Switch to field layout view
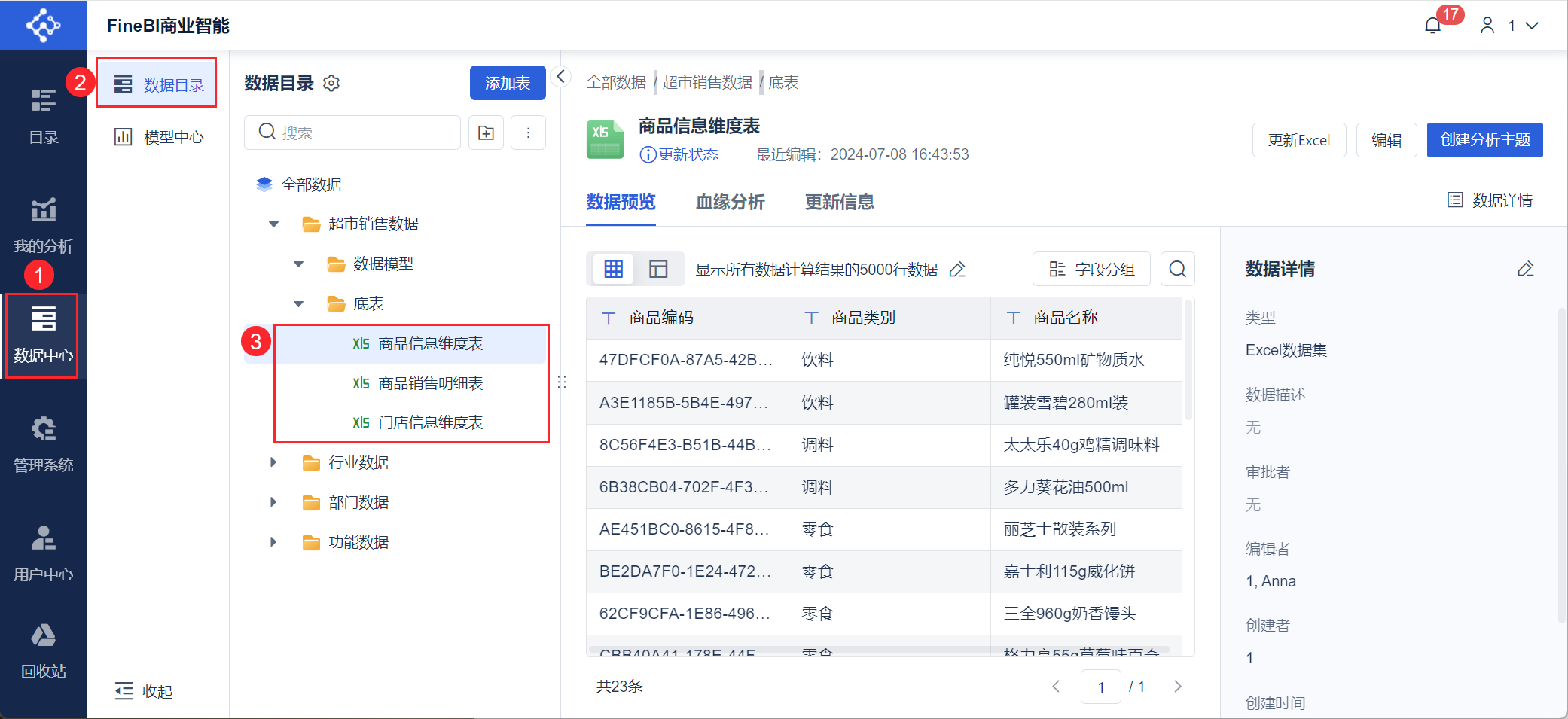The image size is (1568, 719). (658, 269)
